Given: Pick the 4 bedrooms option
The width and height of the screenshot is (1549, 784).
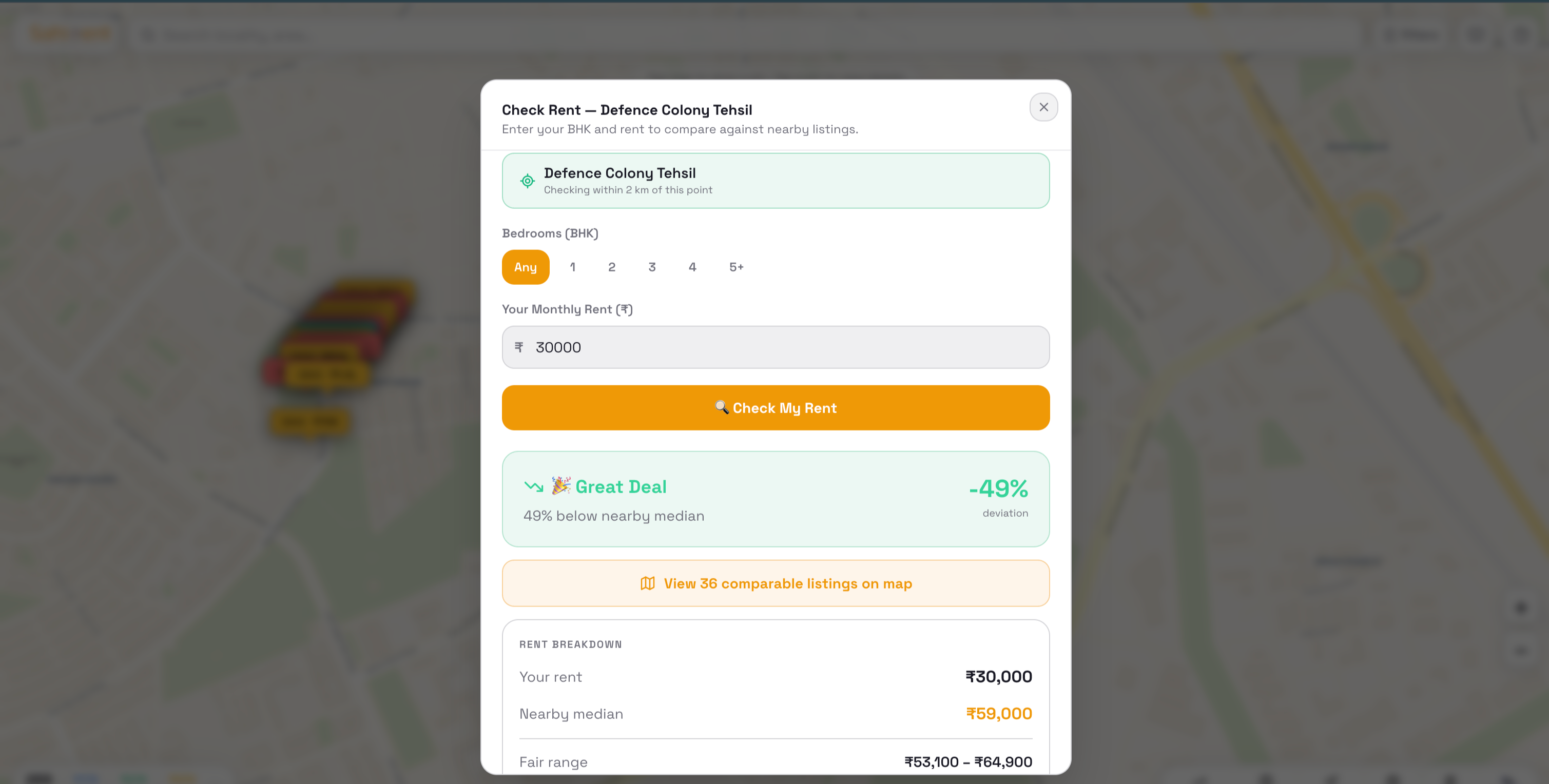Looking at the screenshot, I should click(692, 267).
